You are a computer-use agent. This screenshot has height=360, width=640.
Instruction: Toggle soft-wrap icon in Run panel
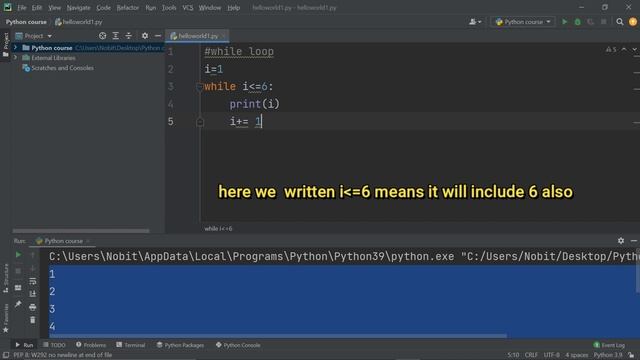coord(33,281)
